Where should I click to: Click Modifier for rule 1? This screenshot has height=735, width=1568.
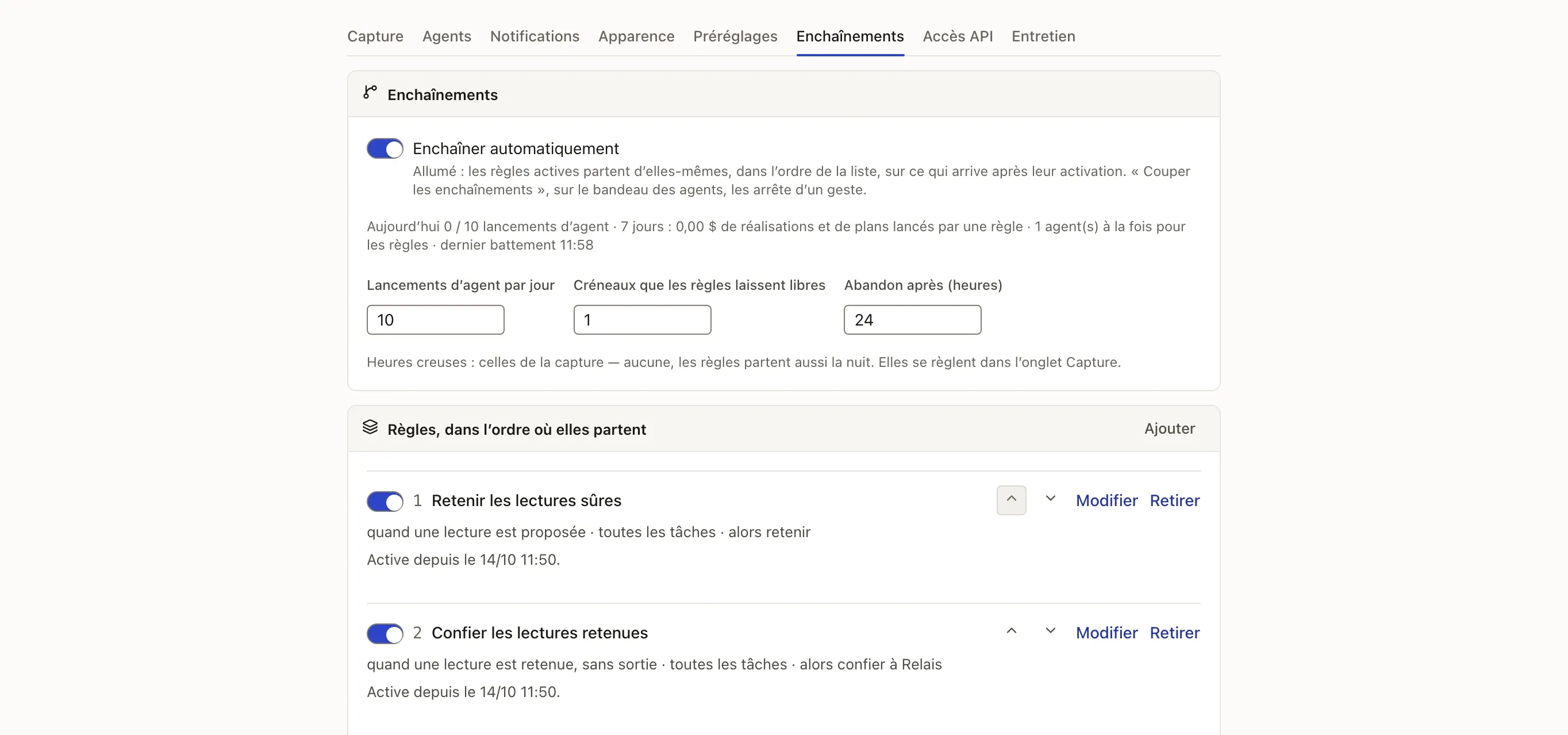coord(1106,500)
